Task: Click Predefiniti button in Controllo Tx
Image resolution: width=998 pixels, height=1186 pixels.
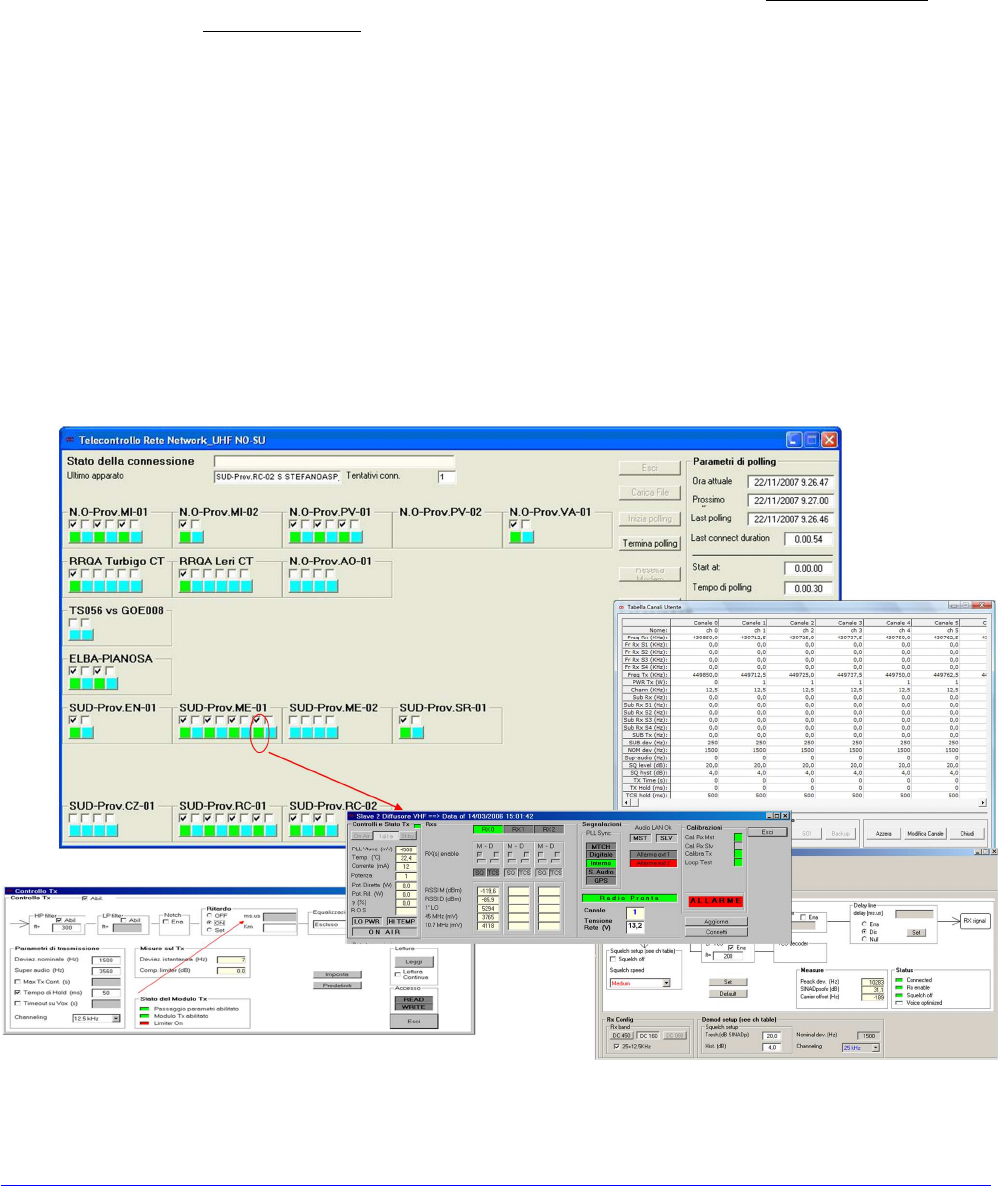Action: 337,986
